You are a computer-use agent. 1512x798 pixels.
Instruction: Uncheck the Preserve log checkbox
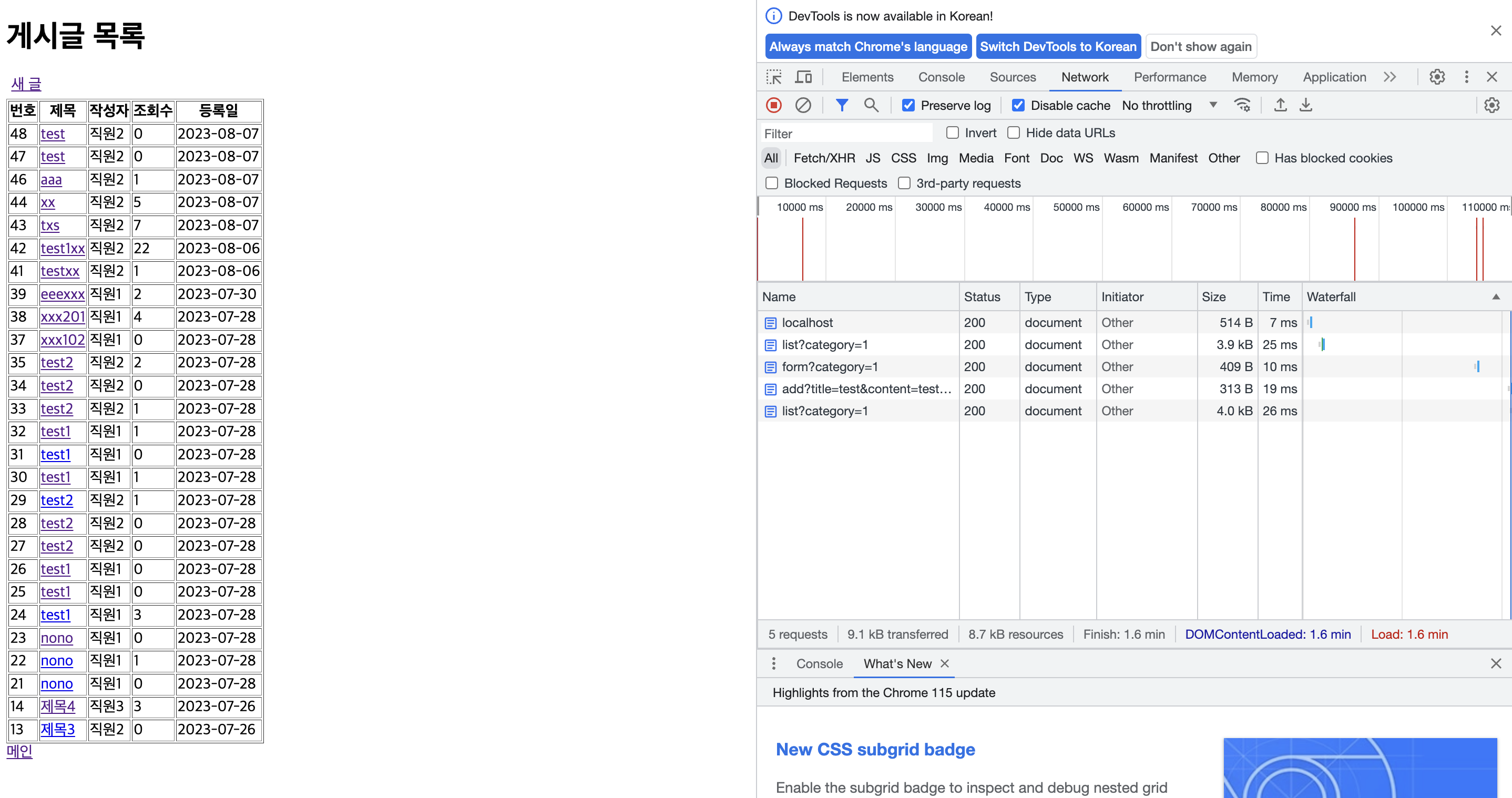908,106
